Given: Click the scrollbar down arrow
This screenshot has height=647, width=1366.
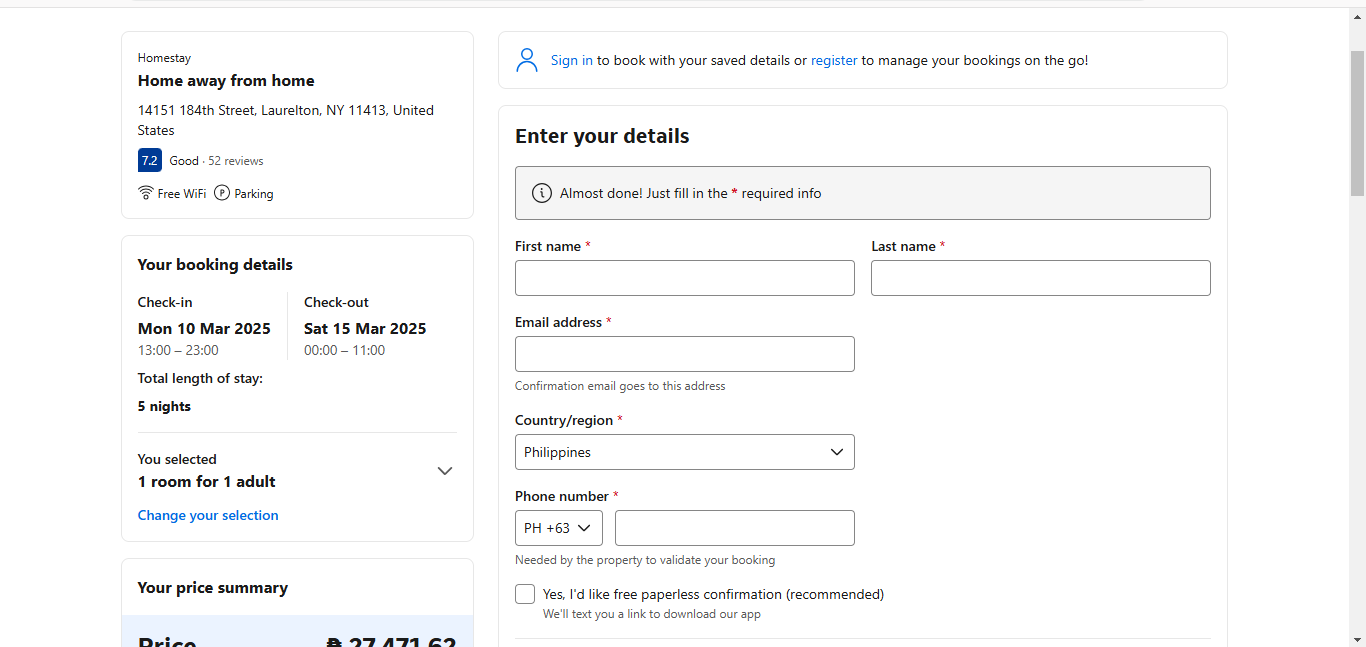Looking at the screenshot, I should [x=1357, y=639].
